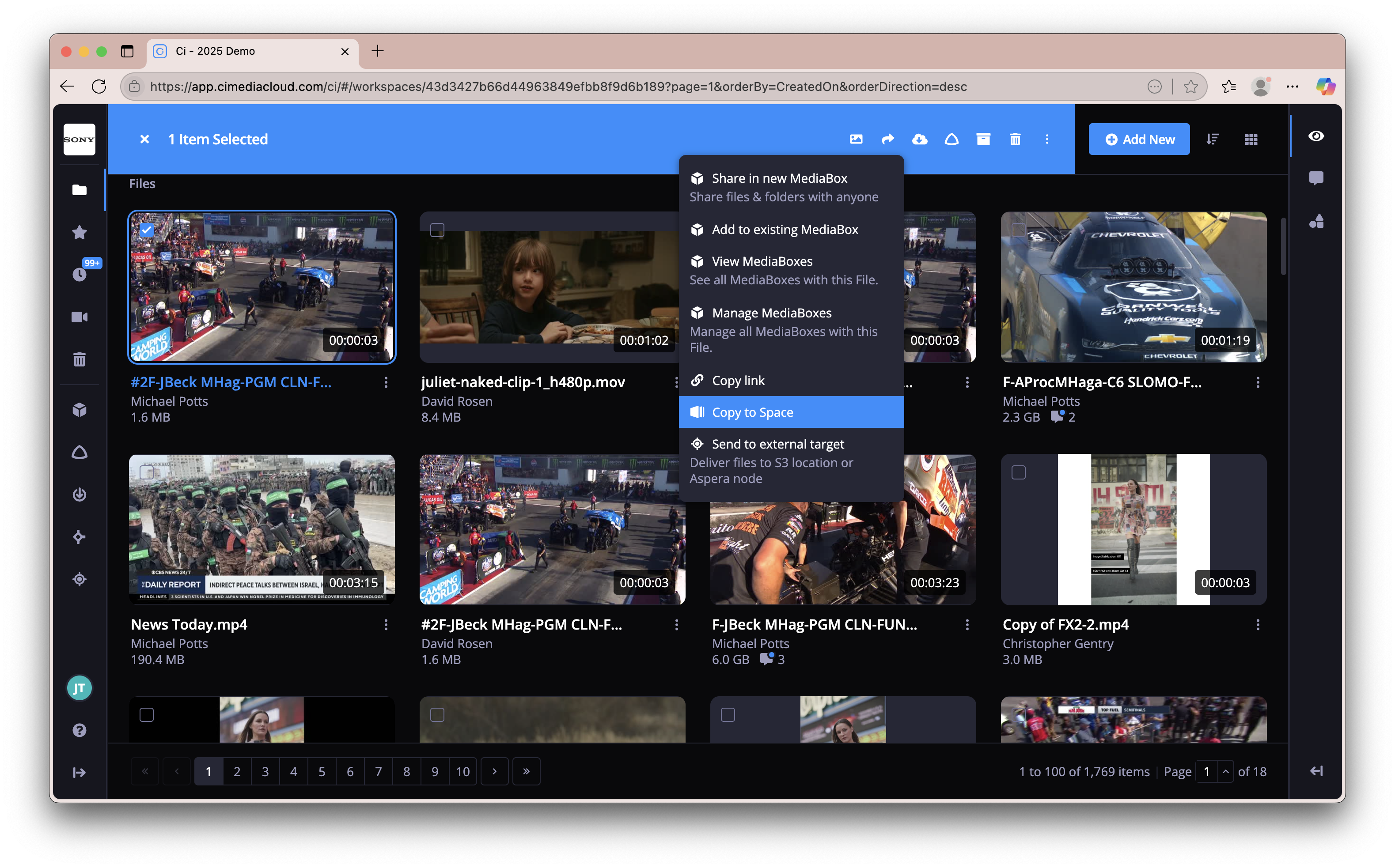Open MediaBoxes cube icon in left sidebar

(x=79, y=409)
